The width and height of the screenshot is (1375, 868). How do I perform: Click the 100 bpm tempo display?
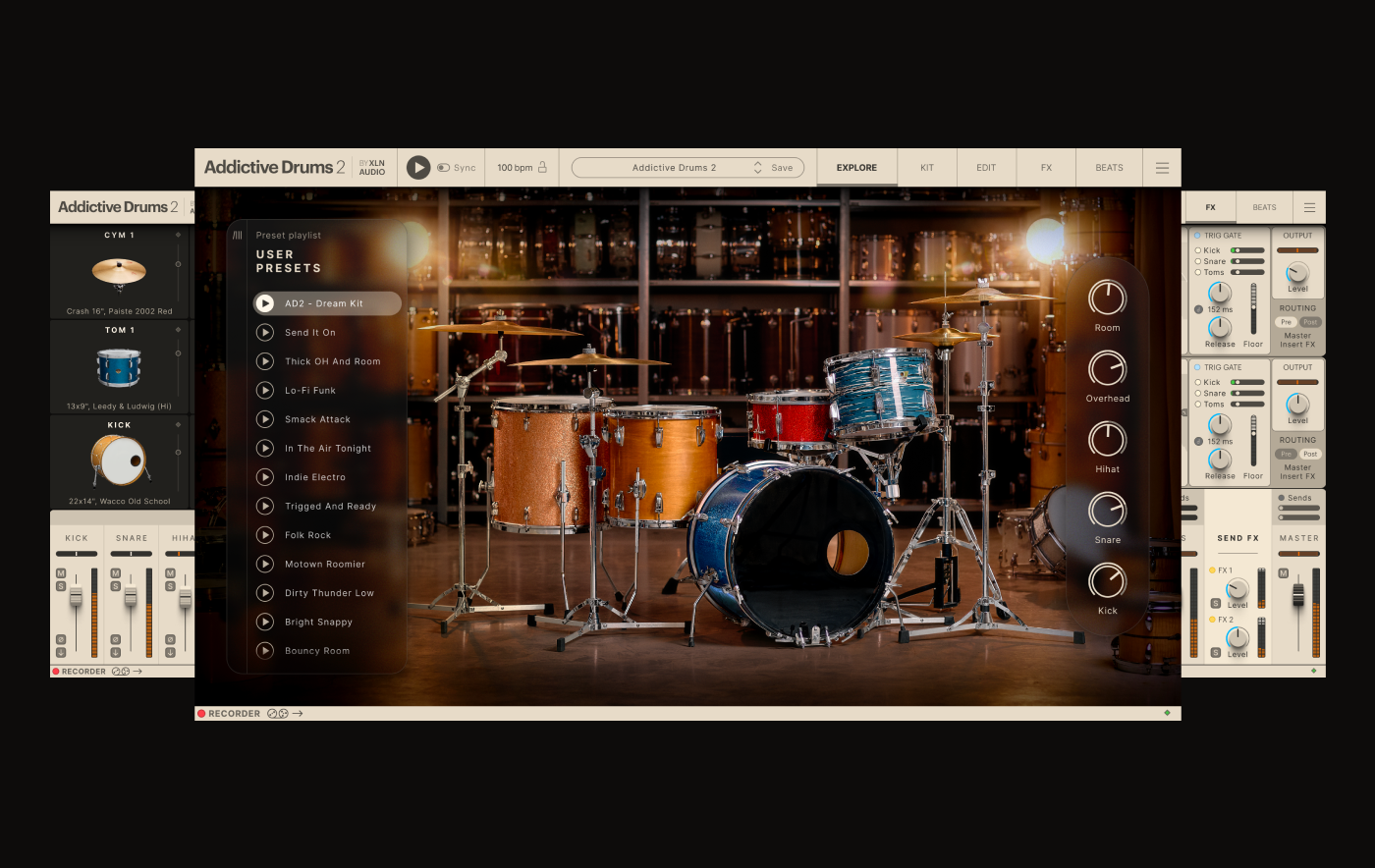(x=515, y=168)
